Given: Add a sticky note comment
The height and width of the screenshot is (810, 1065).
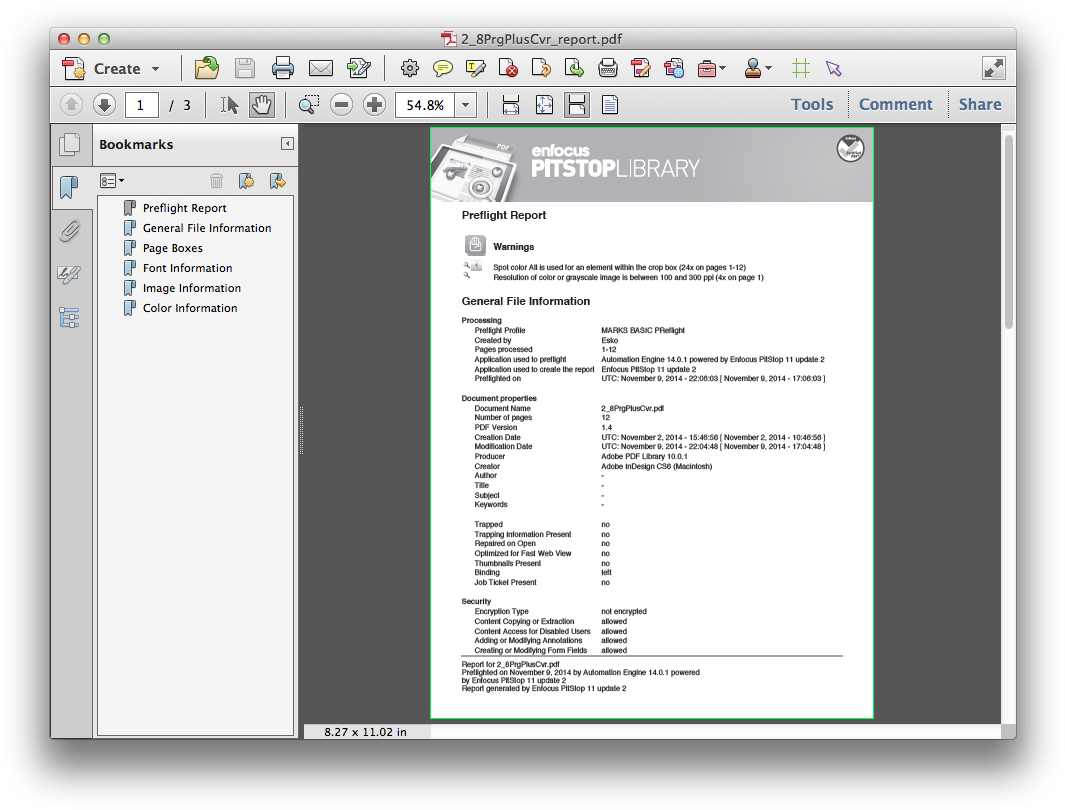Looking at the screenshot, I should [x=443, y=69].
